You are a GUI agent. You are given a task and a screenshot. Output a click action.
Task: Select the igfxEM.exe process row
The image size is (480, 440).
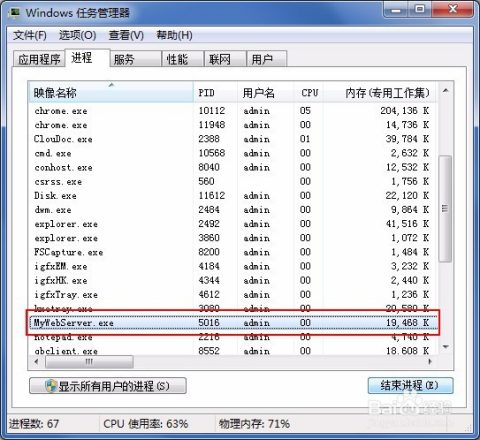pyautogui.click(x=232, y=266)
